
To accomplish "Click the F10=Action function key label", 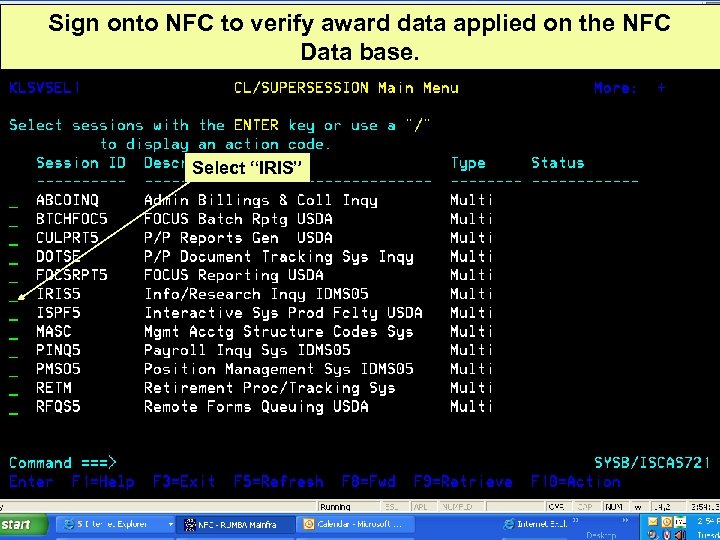I will 576,482.
